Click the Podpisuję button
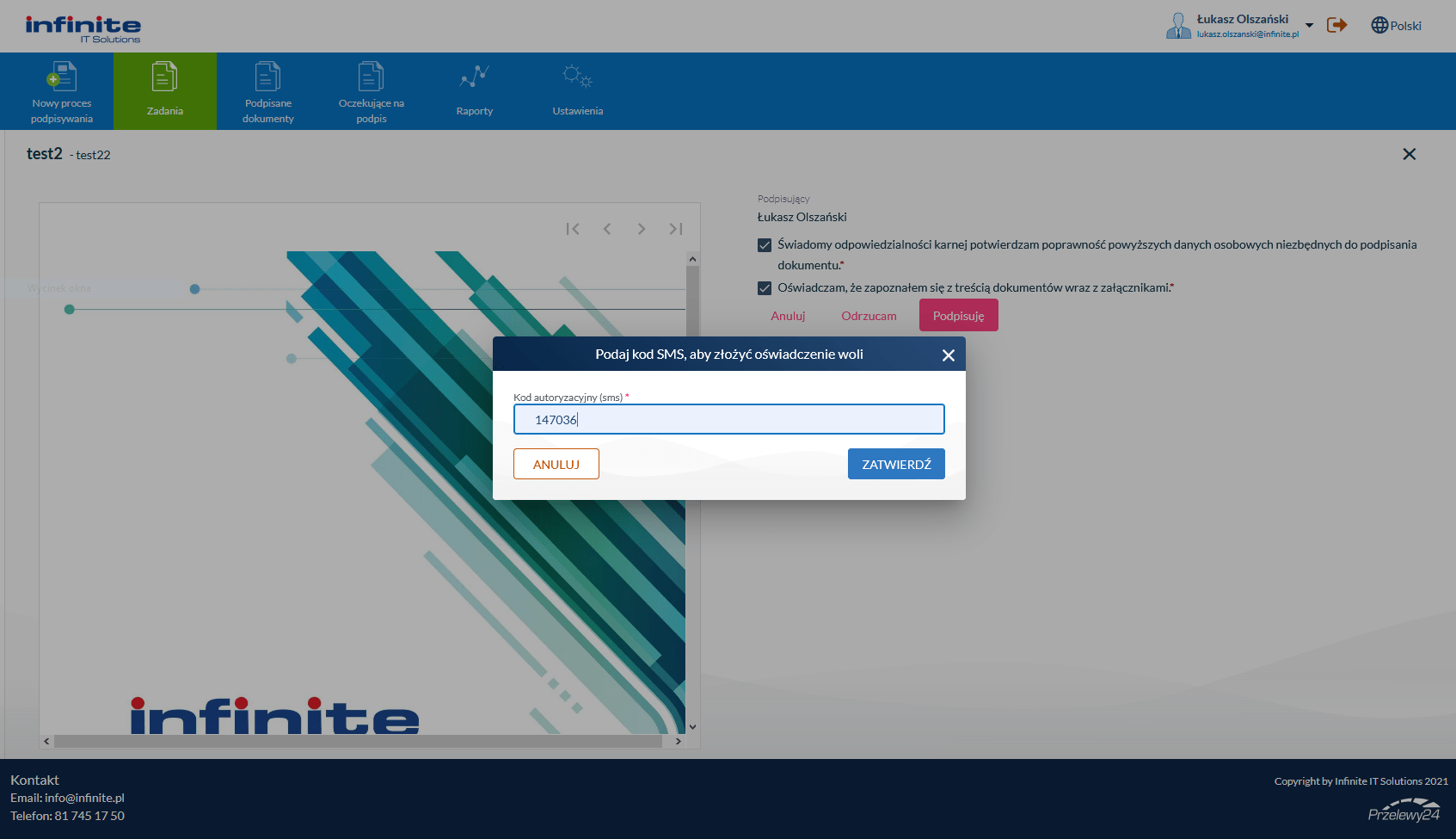Screen dimensions: 1456x839 pyautogui.click(x=958, y=316)
